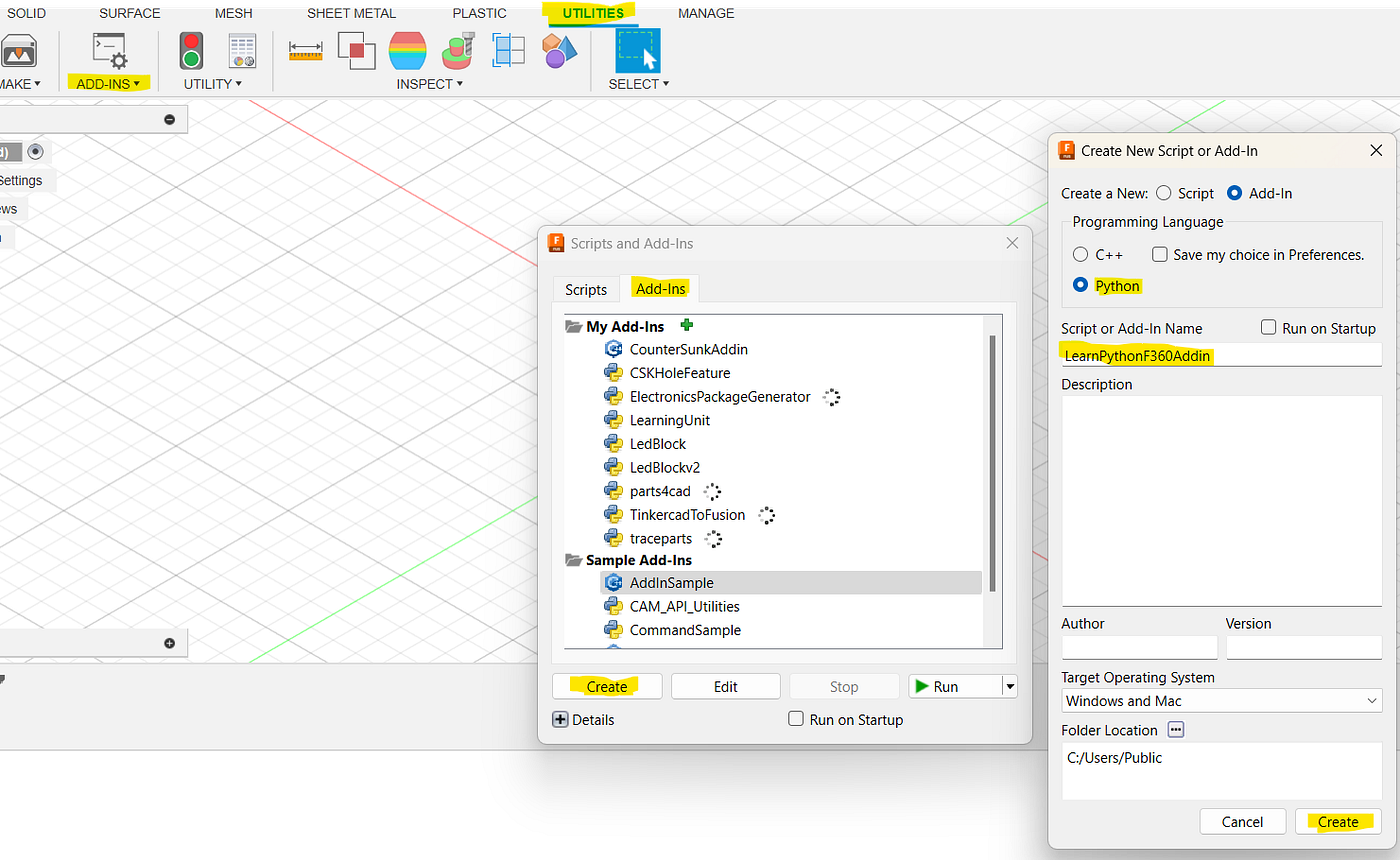This screenshot has width=1400, height=860.
Task: Select the colored shapes component color icon
Action: [560, 50]
